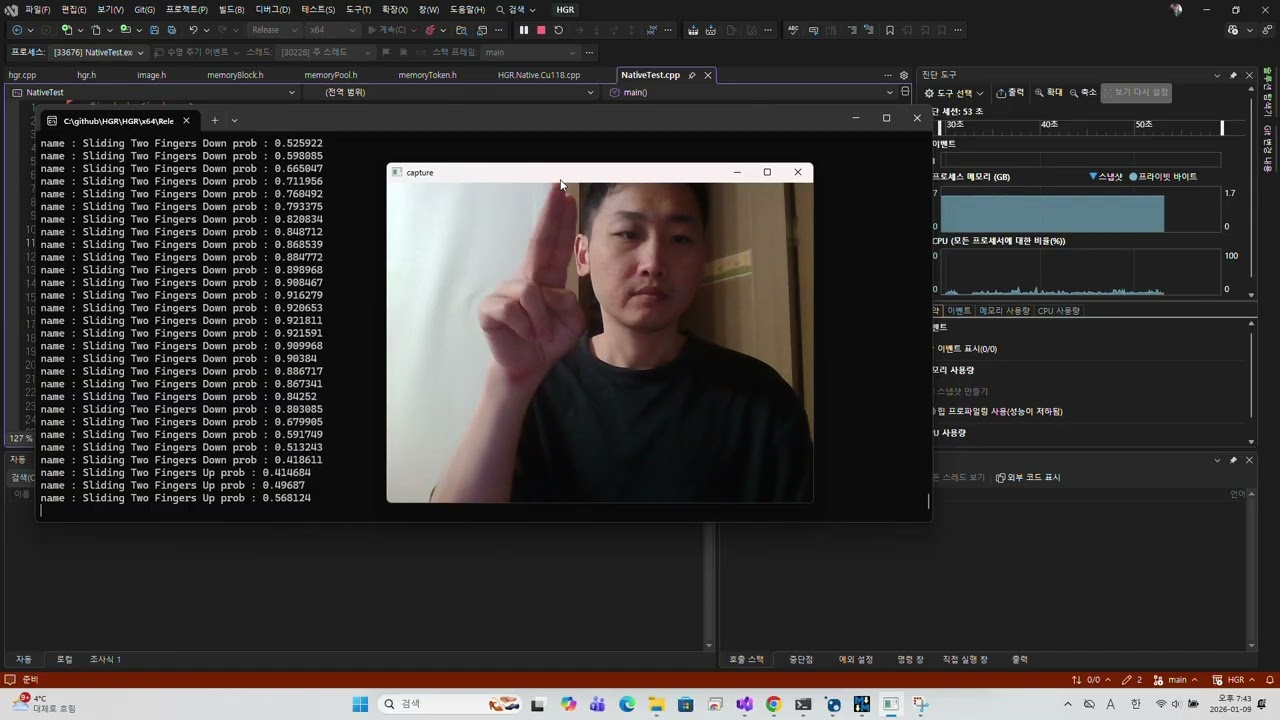Viewport: 1280px width, 720px height.
Task: Click the 출력 button in diagnostic tools
Action: 1010,92
